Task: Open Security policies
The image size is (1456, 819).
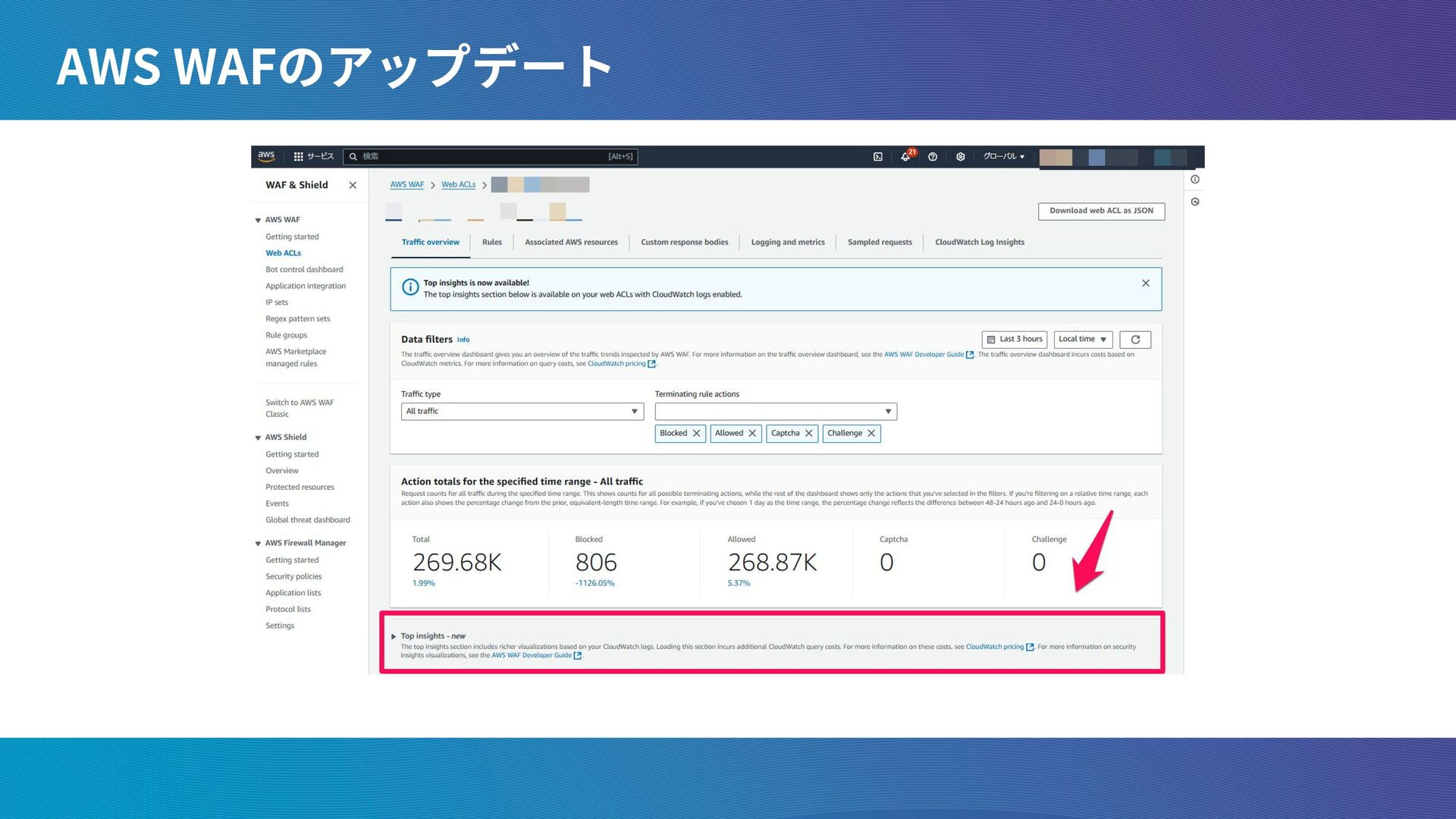Action: point(293,576)
